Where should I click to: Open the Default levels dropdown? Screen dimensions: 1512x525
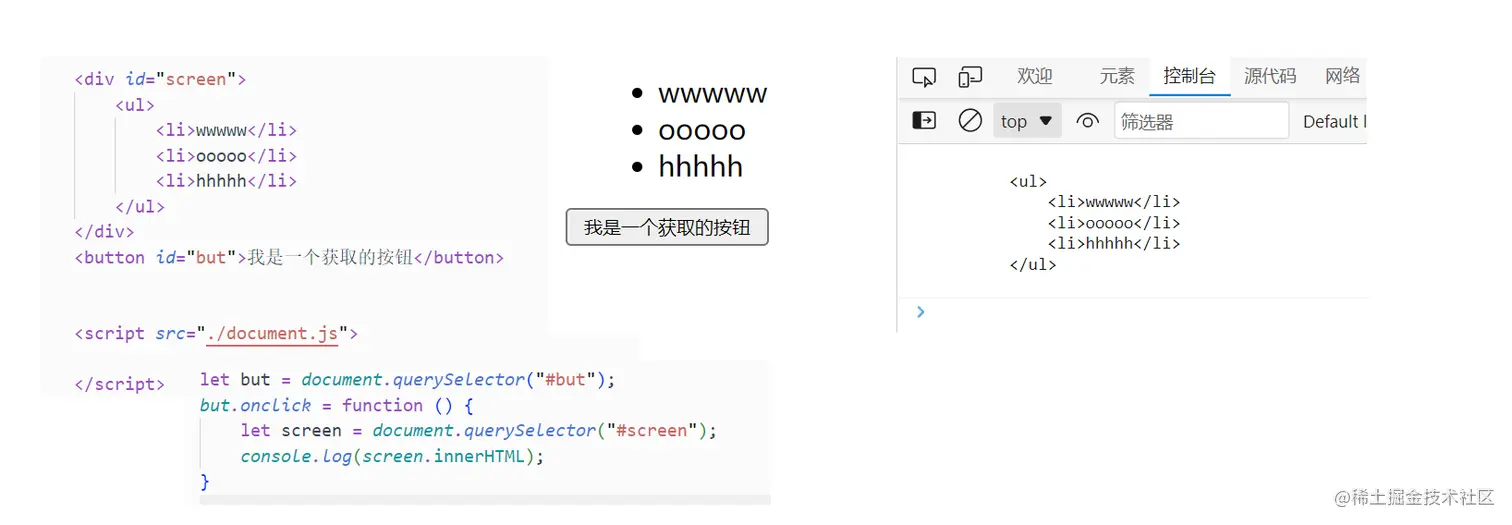[1334, 121]
